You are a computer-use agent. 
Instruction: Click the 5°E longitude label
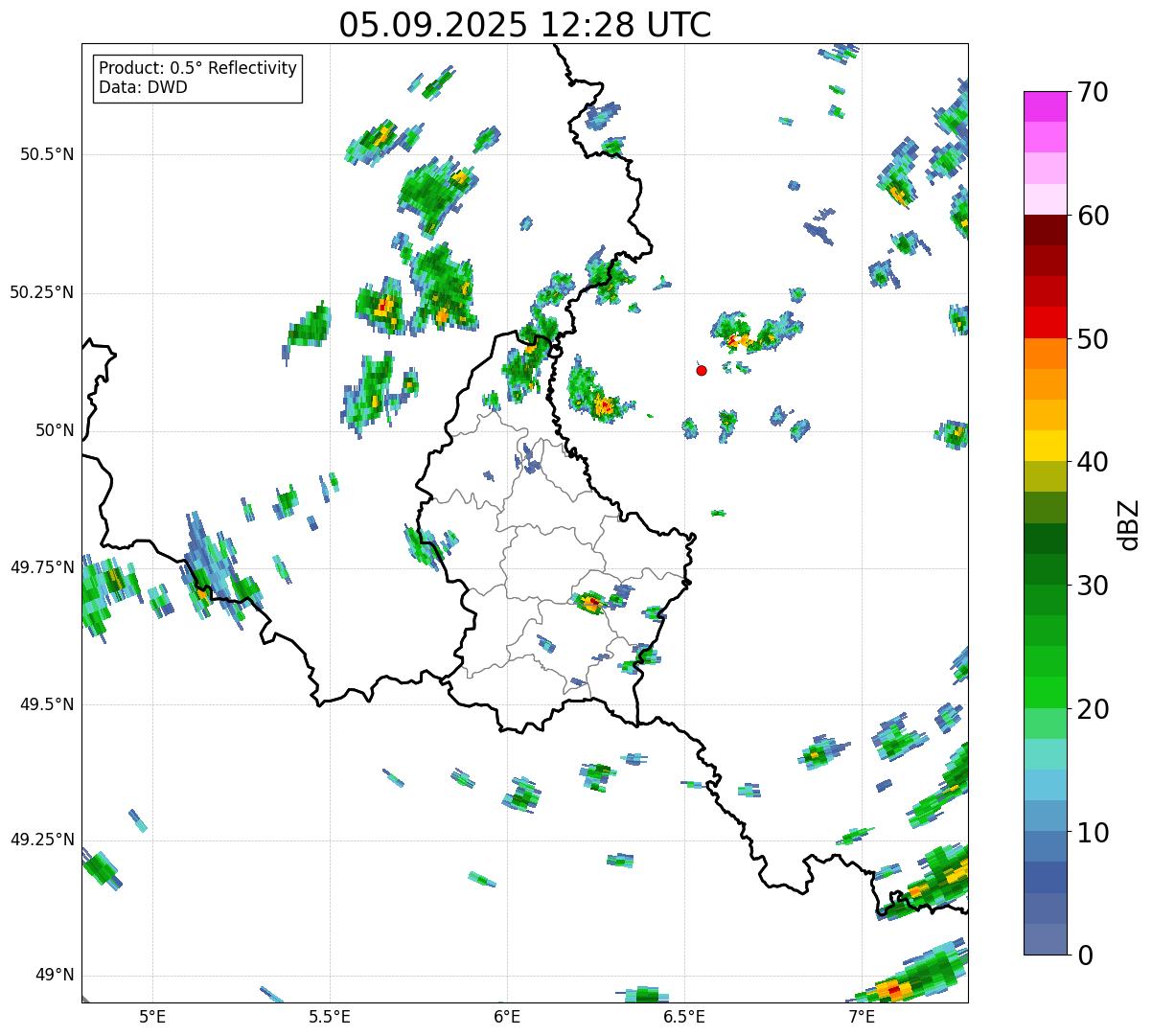(x=152, y=1017)
